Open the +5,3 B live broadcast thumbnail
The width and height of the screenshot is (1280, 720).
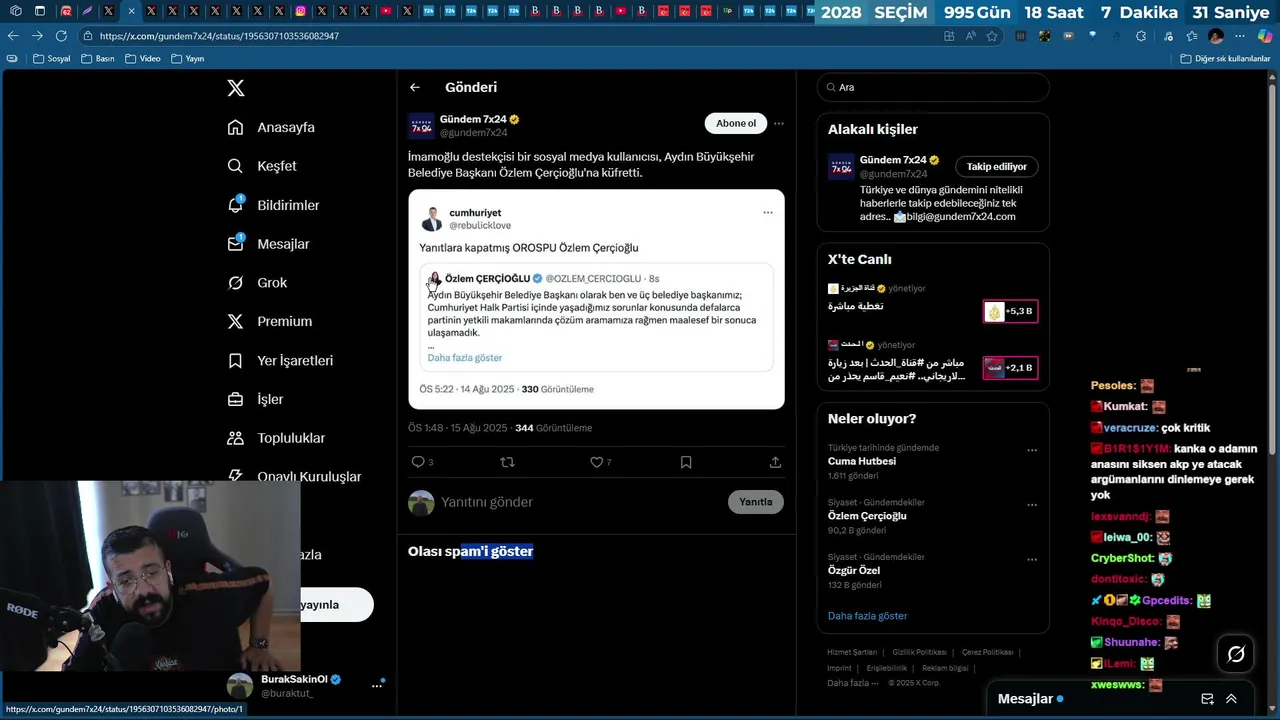1010,312
